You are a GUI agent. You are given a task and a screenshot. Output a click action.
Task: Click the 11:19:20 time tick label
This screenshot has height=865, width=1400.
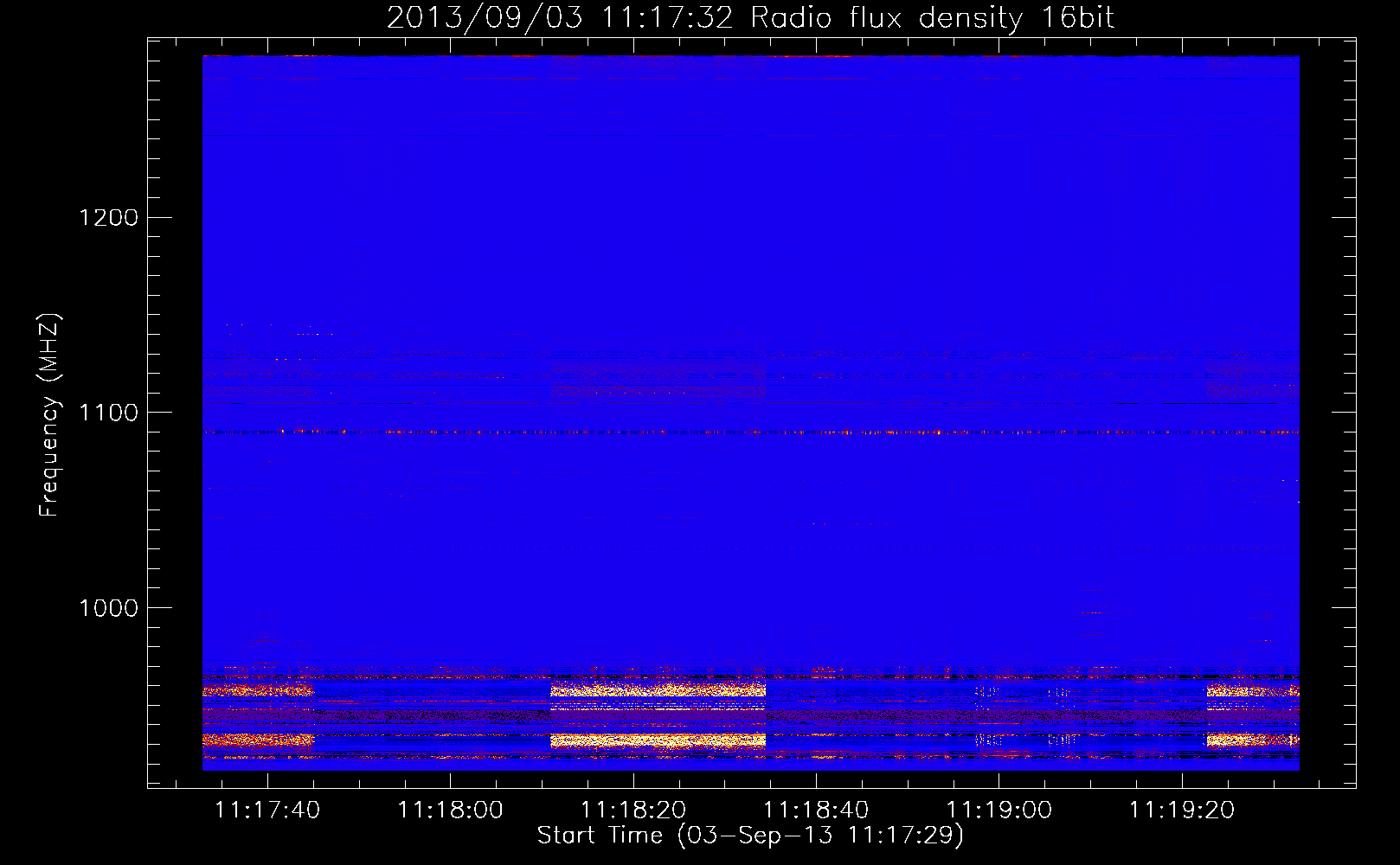click(x=1182, y=811)
